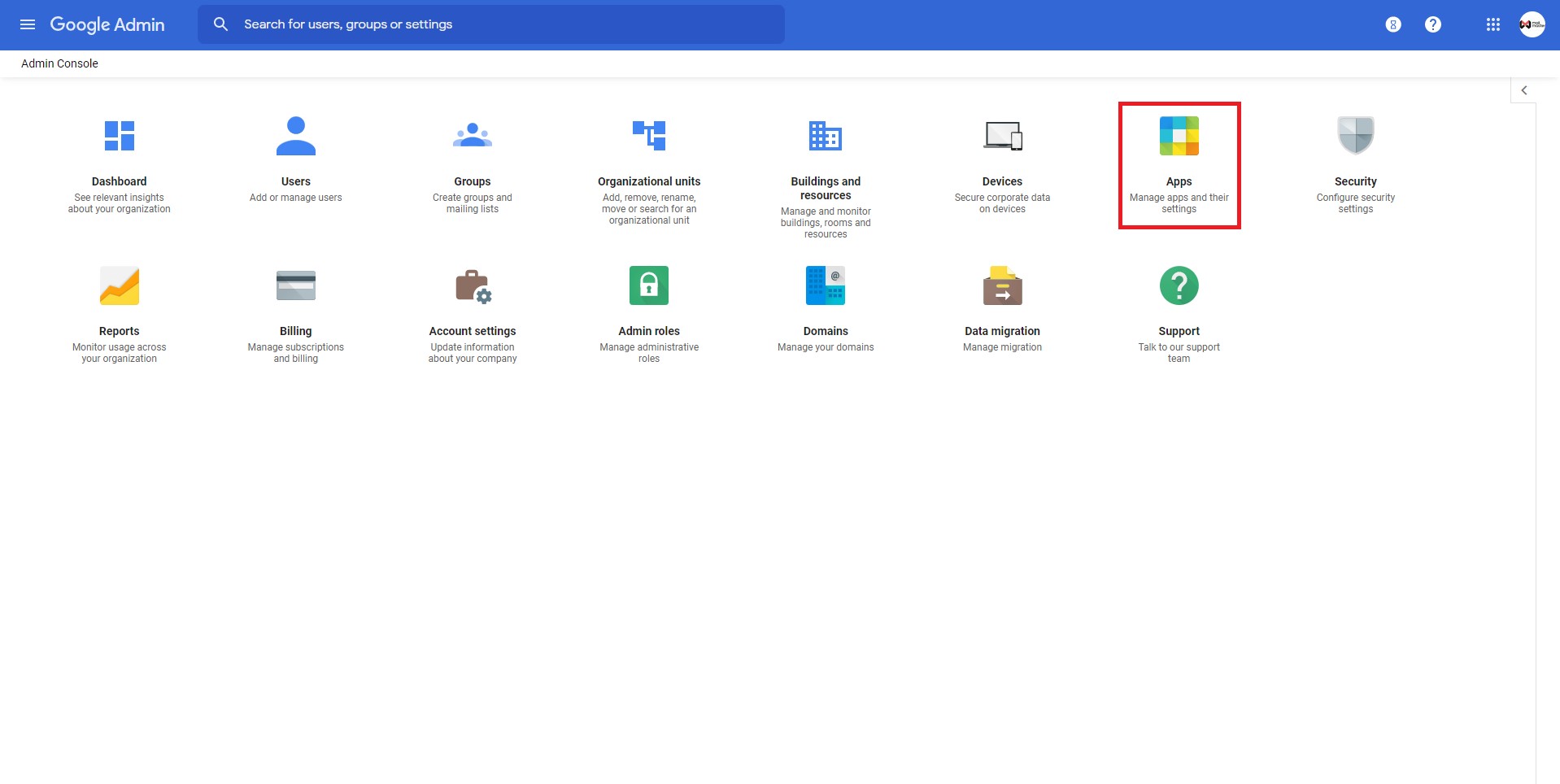The height and width of the screenshot is (784, 1560).
Task: Focus the search users, groups or settings field
Action: [491, 24]
